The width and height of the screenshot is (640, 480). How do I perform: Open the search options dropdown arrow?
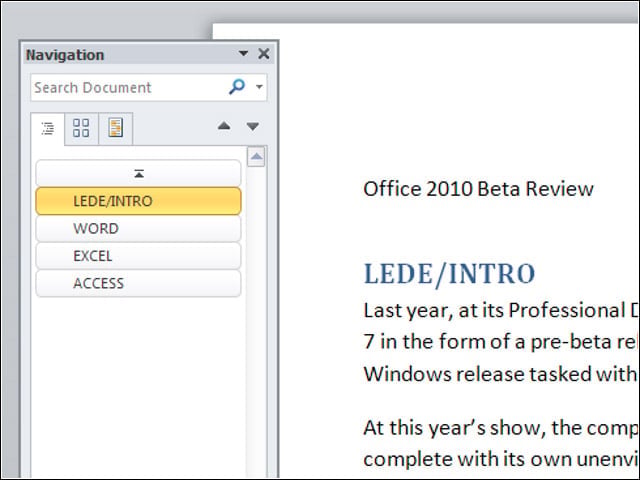259,87
